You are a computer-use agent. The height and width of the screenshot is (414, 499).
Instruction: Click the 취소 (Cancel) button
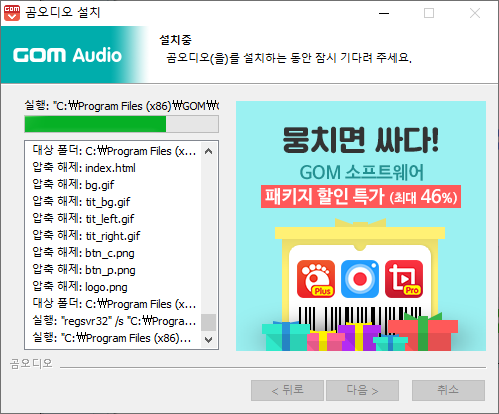[x=448, y=390]
